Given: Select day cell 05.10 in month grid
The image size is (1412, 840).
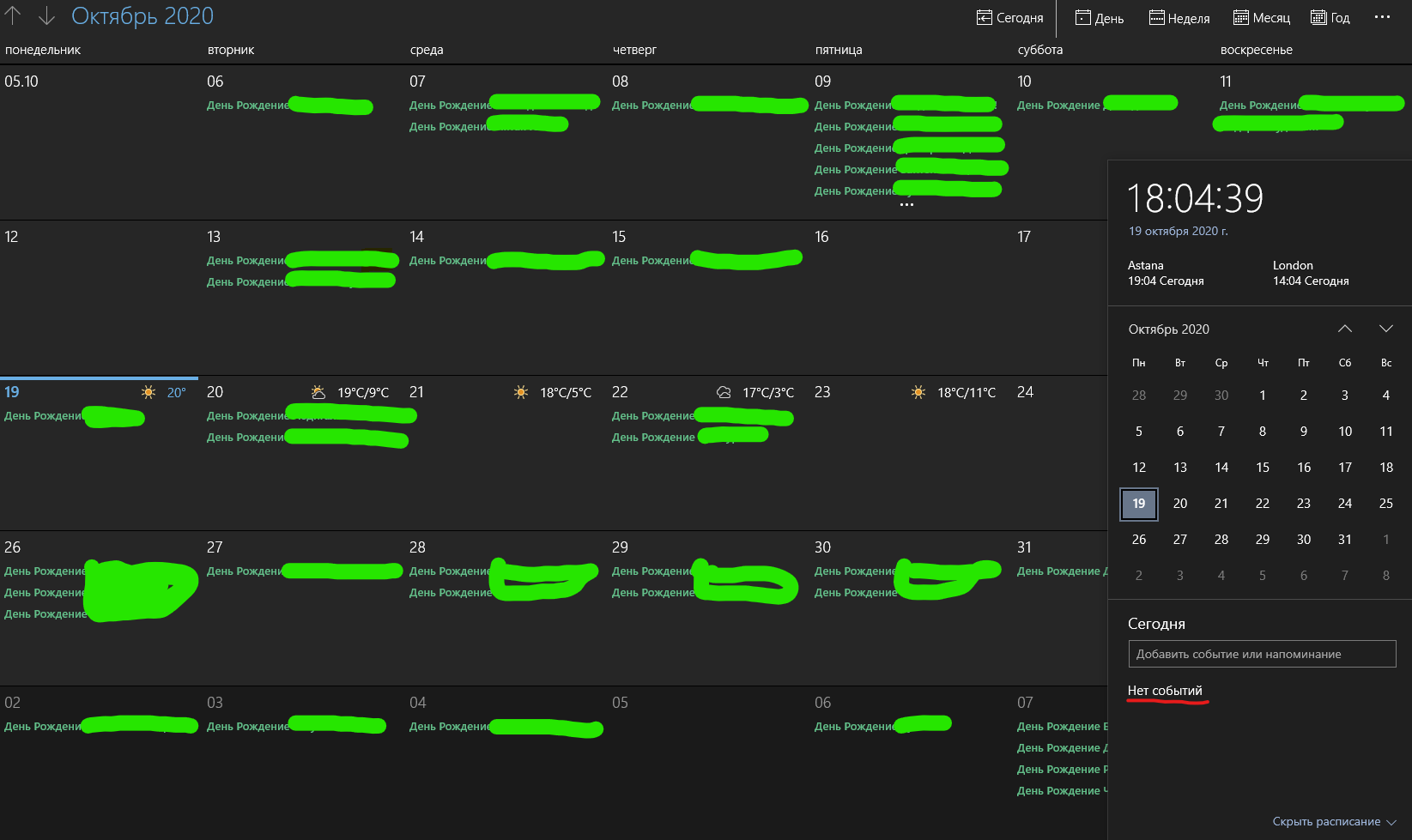Looking at the screenshot, I should click(100, 142).
